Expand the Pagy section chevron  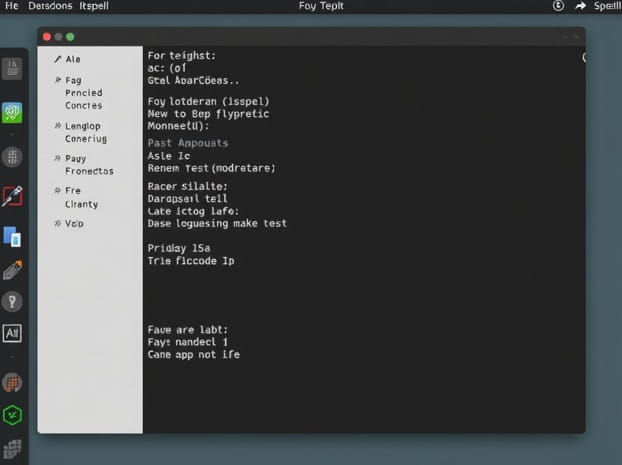click(58, 158)
